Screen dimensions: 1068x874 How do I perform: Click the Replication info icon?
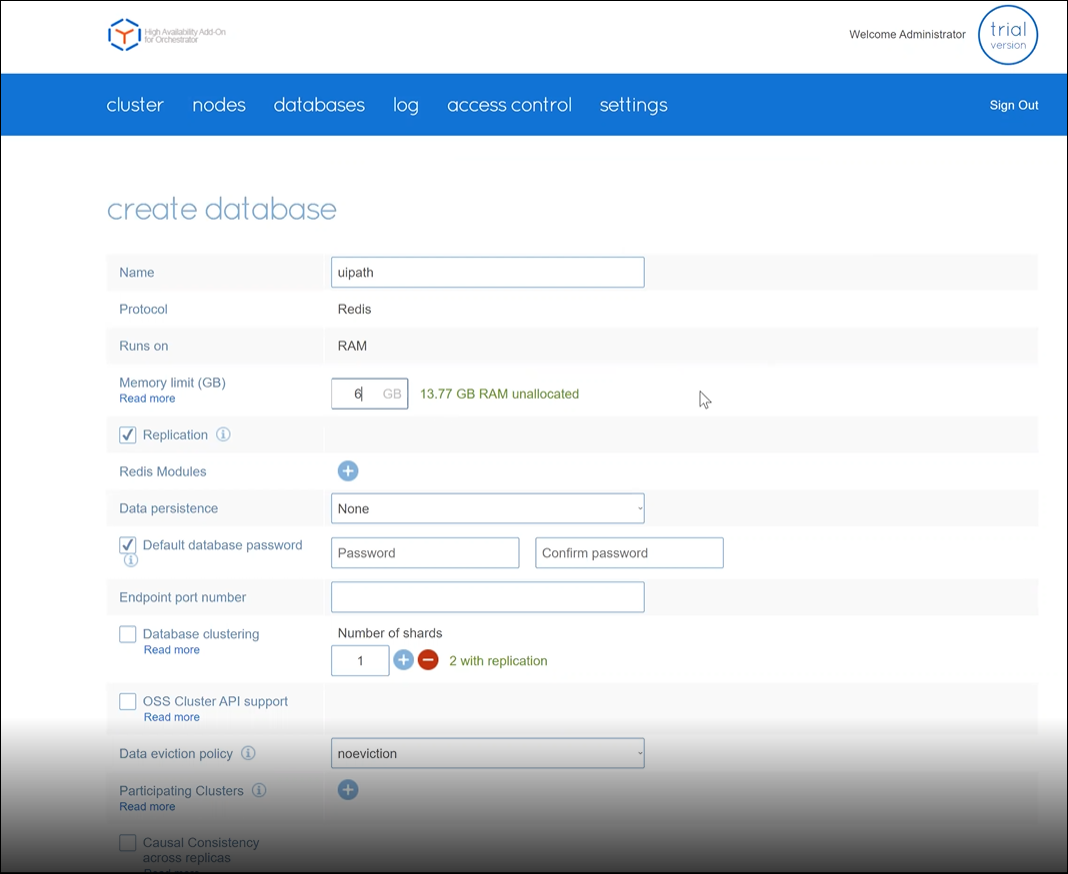coord(224,435)
